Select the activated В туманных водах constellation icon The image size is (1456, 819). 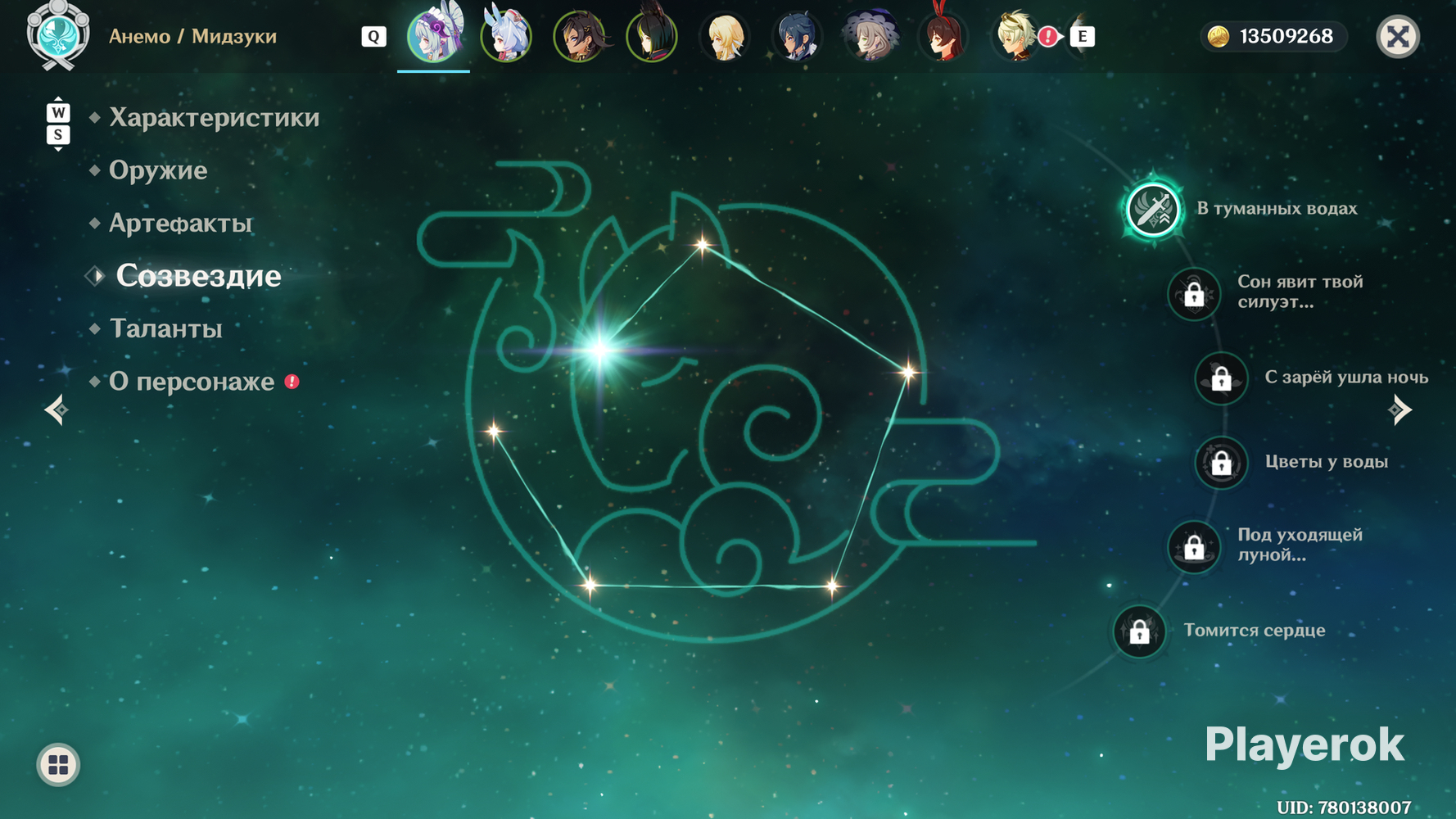pyautogui.click(x=1153, y=209)
